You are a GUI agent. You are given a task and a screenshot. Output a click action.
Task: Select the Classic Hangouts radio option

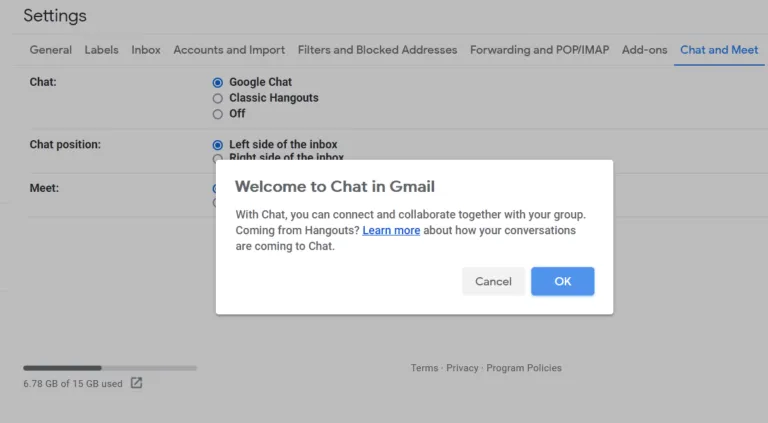click(x=217, y=98)
